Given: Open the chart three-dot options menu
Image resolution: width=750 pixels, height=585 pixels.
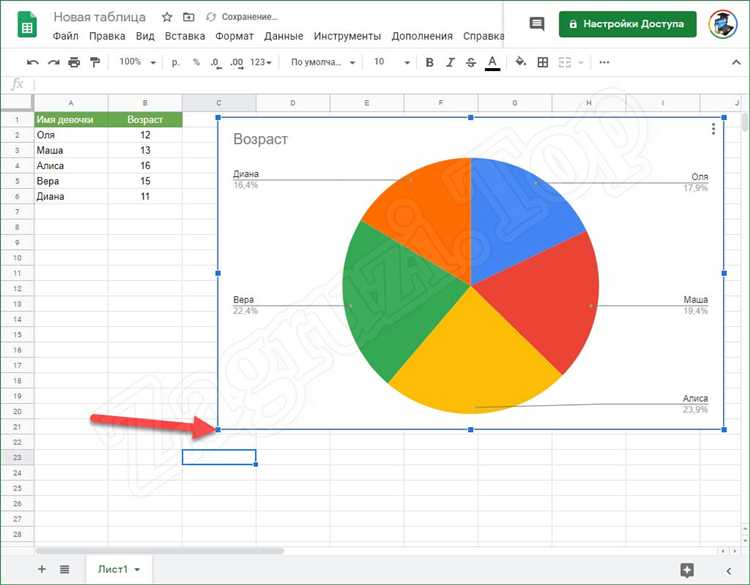Looking at the screenshot, I should click(x=713, y=129).
